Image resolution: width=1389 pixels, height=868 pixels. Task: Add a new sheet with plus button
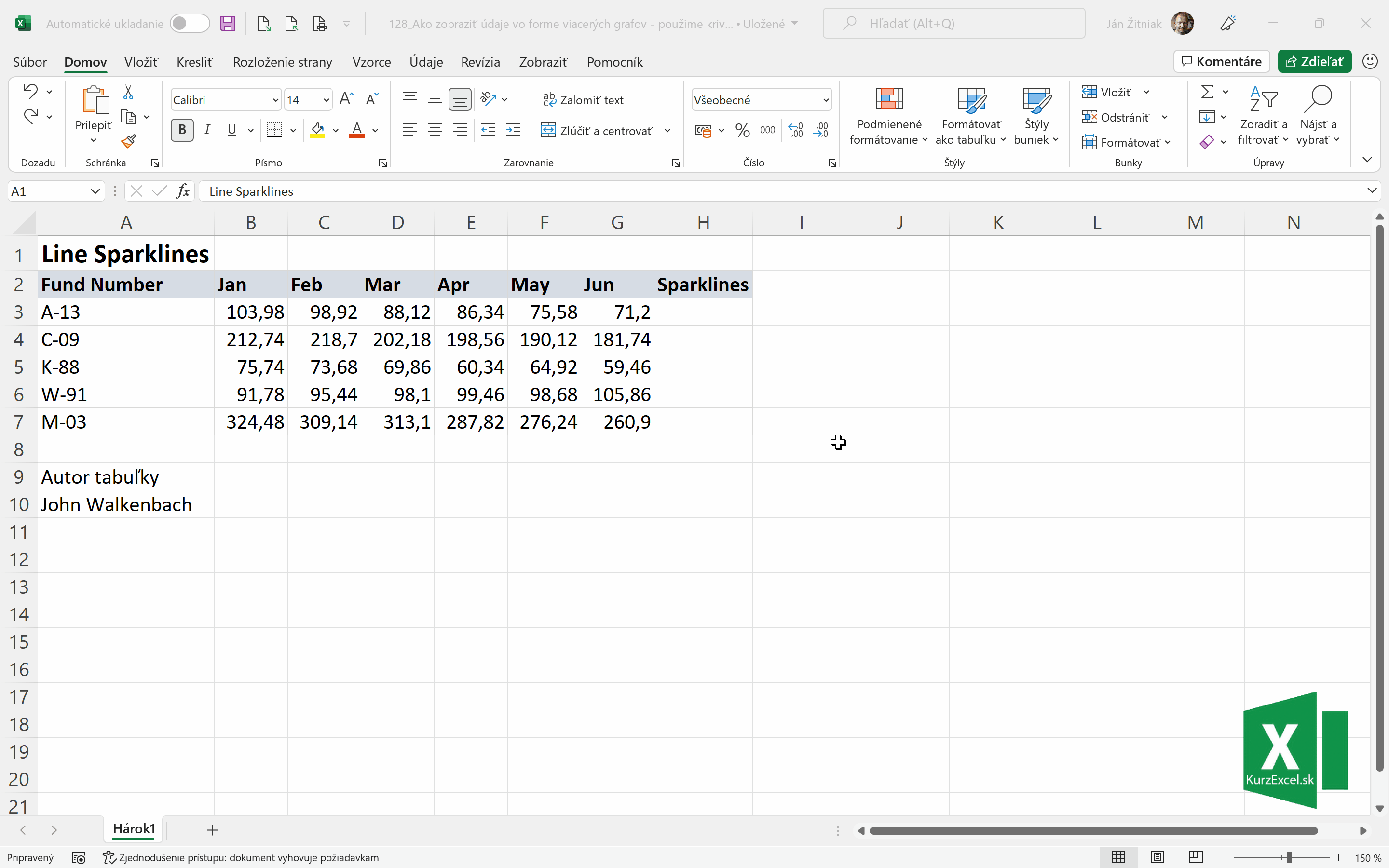click(x=212, y=829)
